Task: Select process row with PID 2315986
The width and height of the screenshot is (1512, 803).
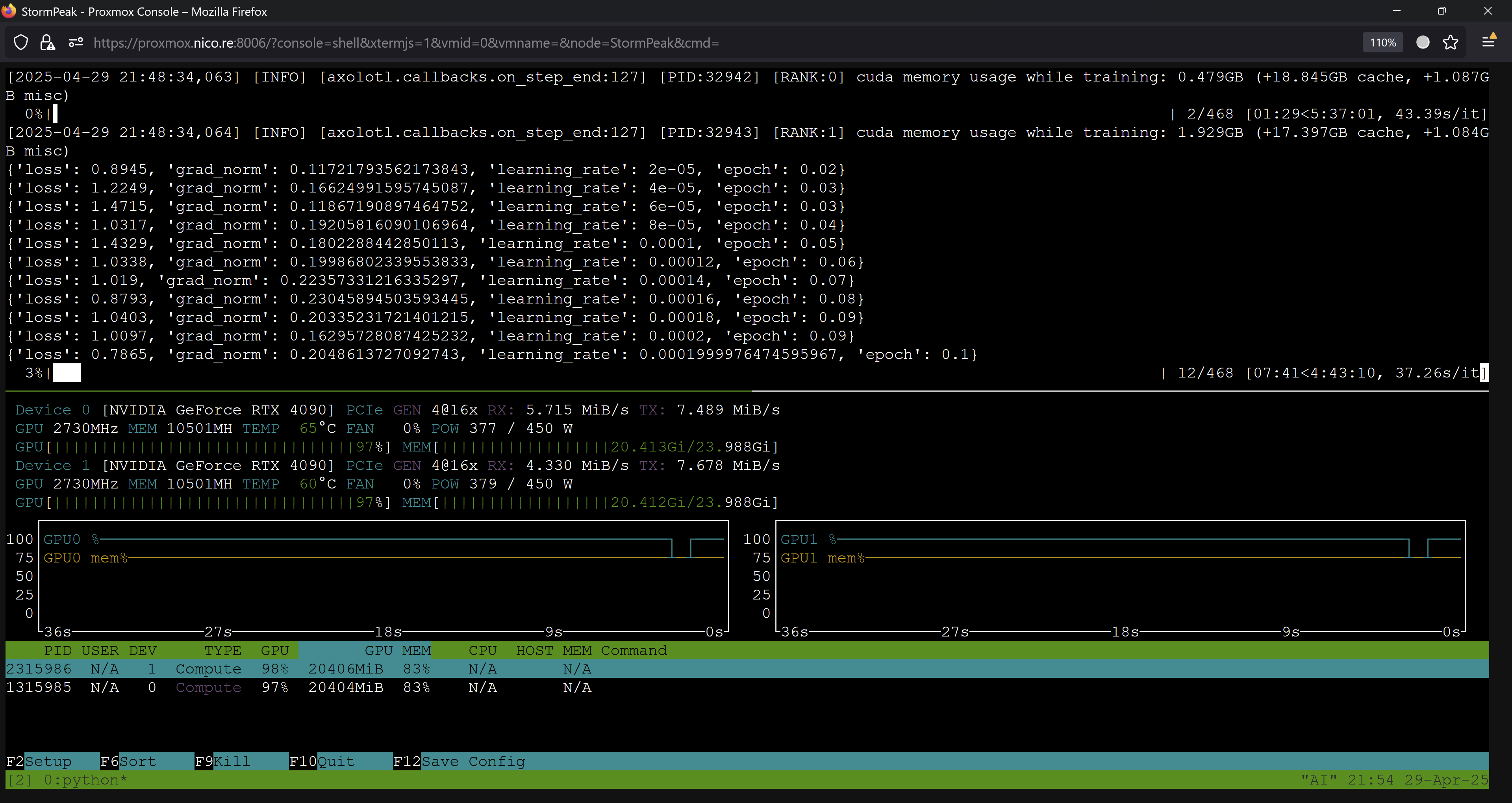Action: point(747,669)
